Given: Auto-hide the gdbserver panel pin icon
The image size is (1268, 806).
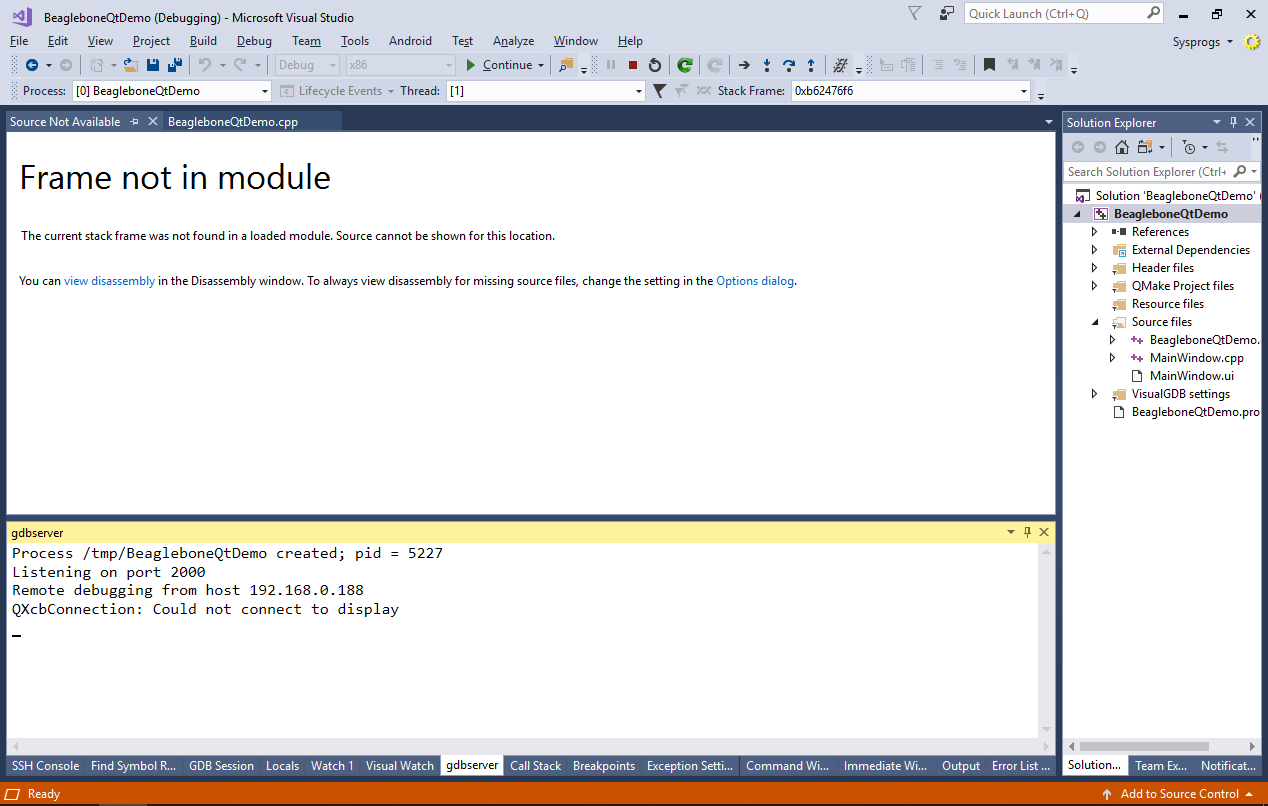Looking at the screenshot, I should pos(1027,532).
